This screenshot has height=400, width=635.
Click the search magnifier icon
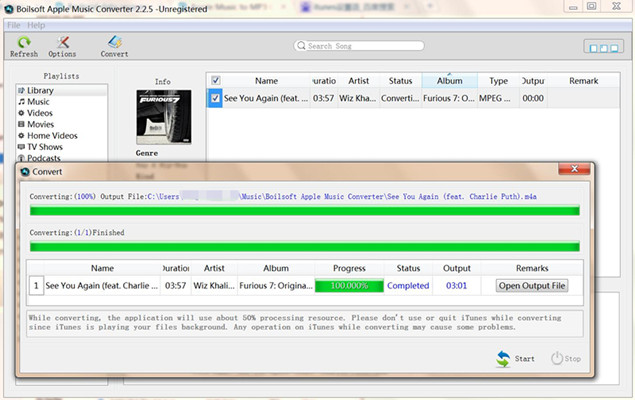pos(301,45)
